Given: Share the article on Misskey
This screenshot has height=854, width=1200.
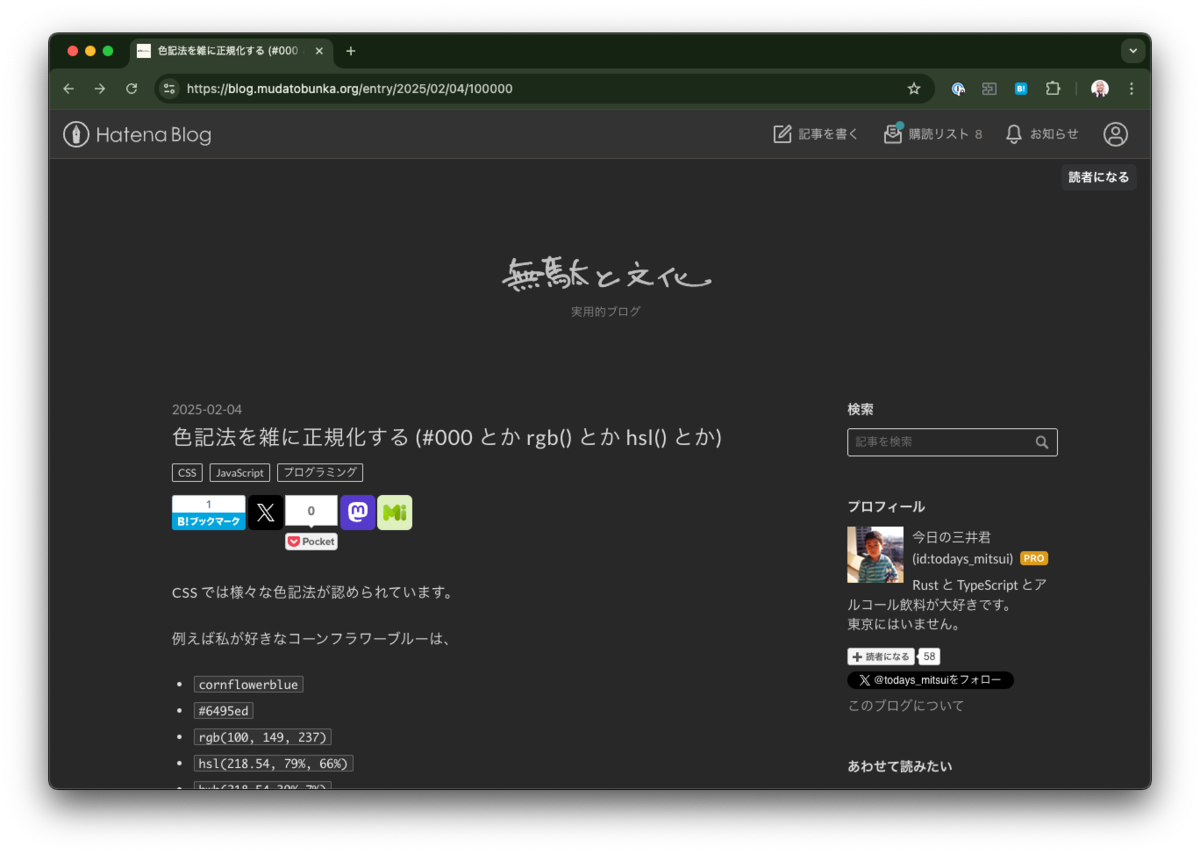Looking at the screenshot, I should (x=395, y=512).
